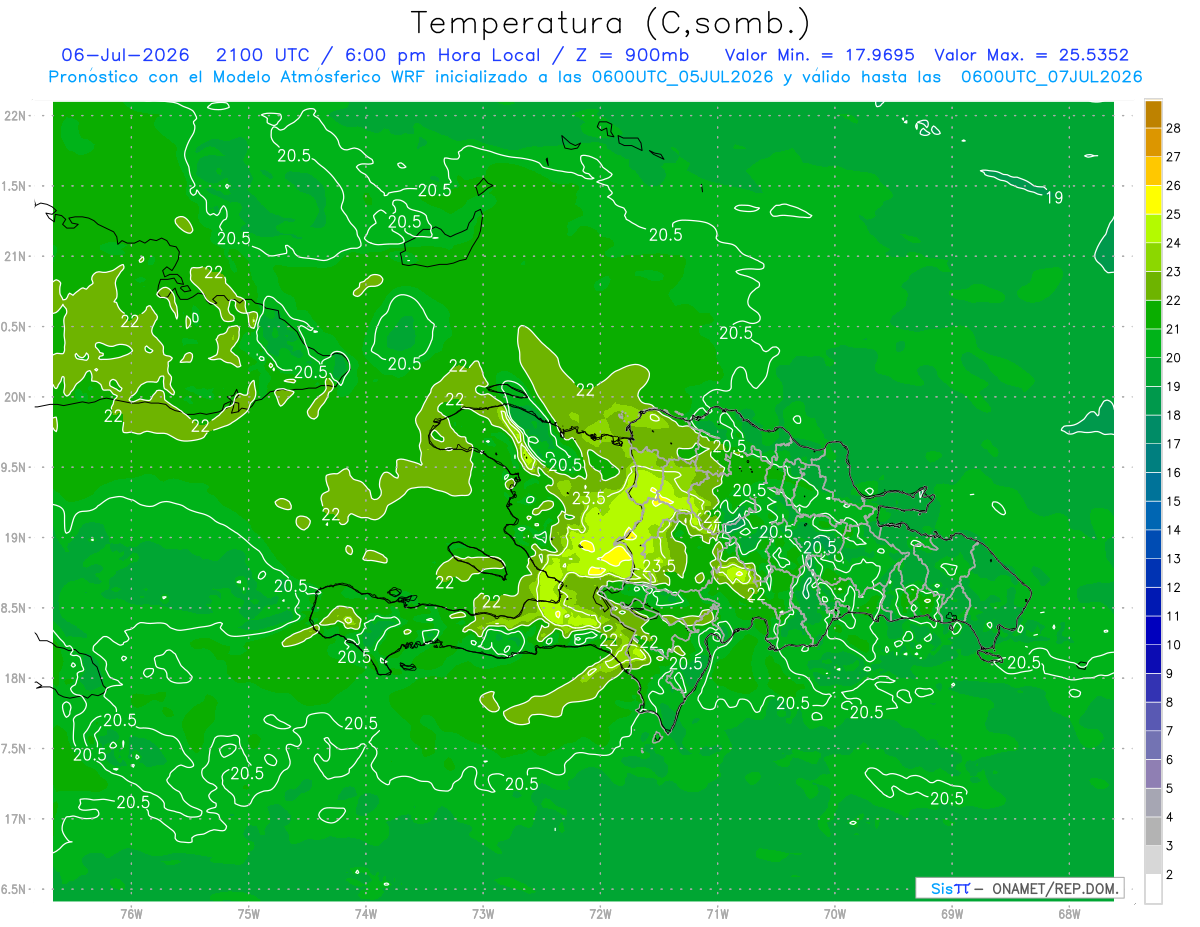Click the '71W' longitude axis label
This screenshot has width=1200, height=927.
pyautogui.click(x=717, y=914)
